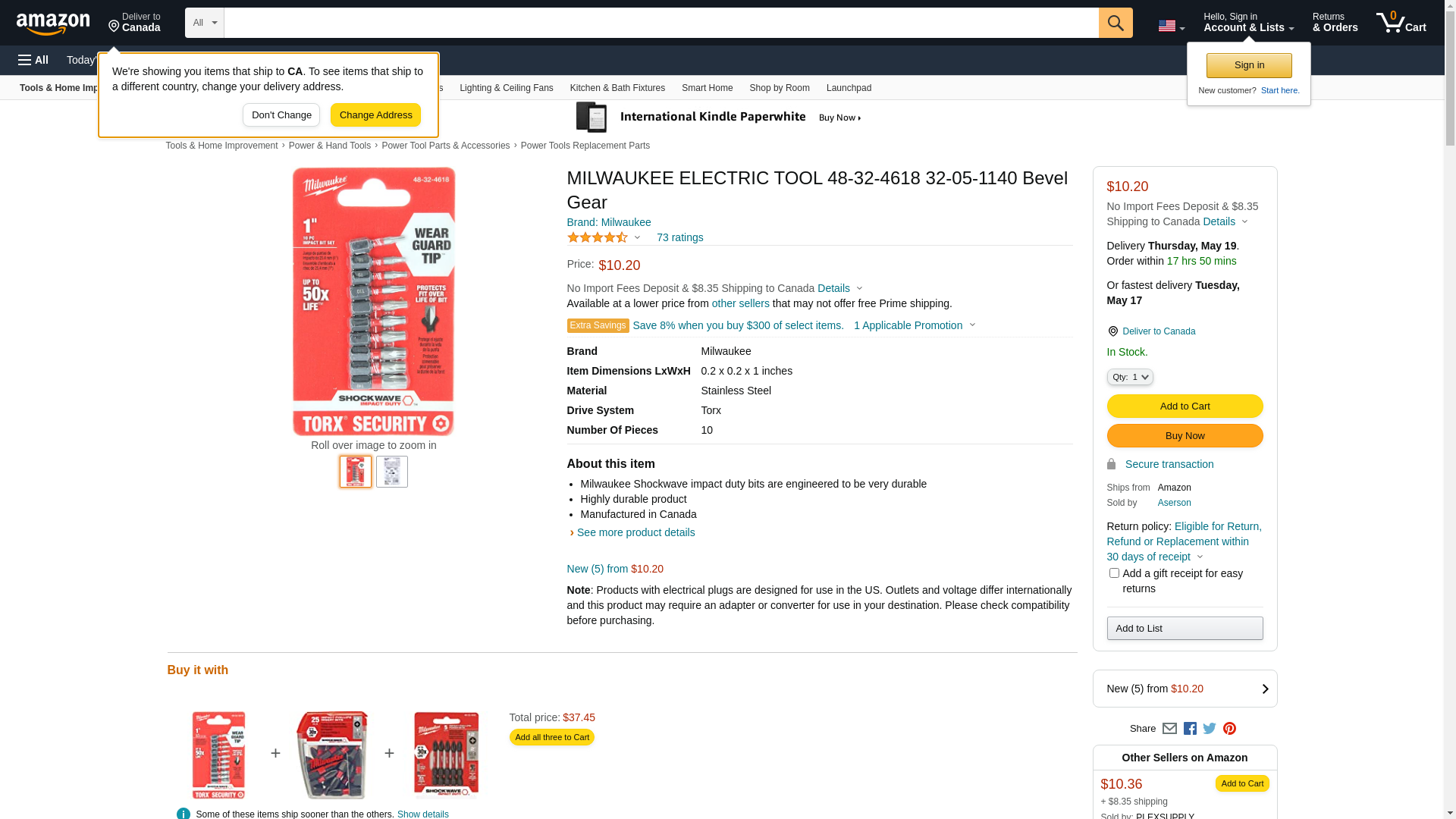This screenshot has height=819, width=1456.
Task: Click the Amazon logo
Action: (x=53, y=24)
